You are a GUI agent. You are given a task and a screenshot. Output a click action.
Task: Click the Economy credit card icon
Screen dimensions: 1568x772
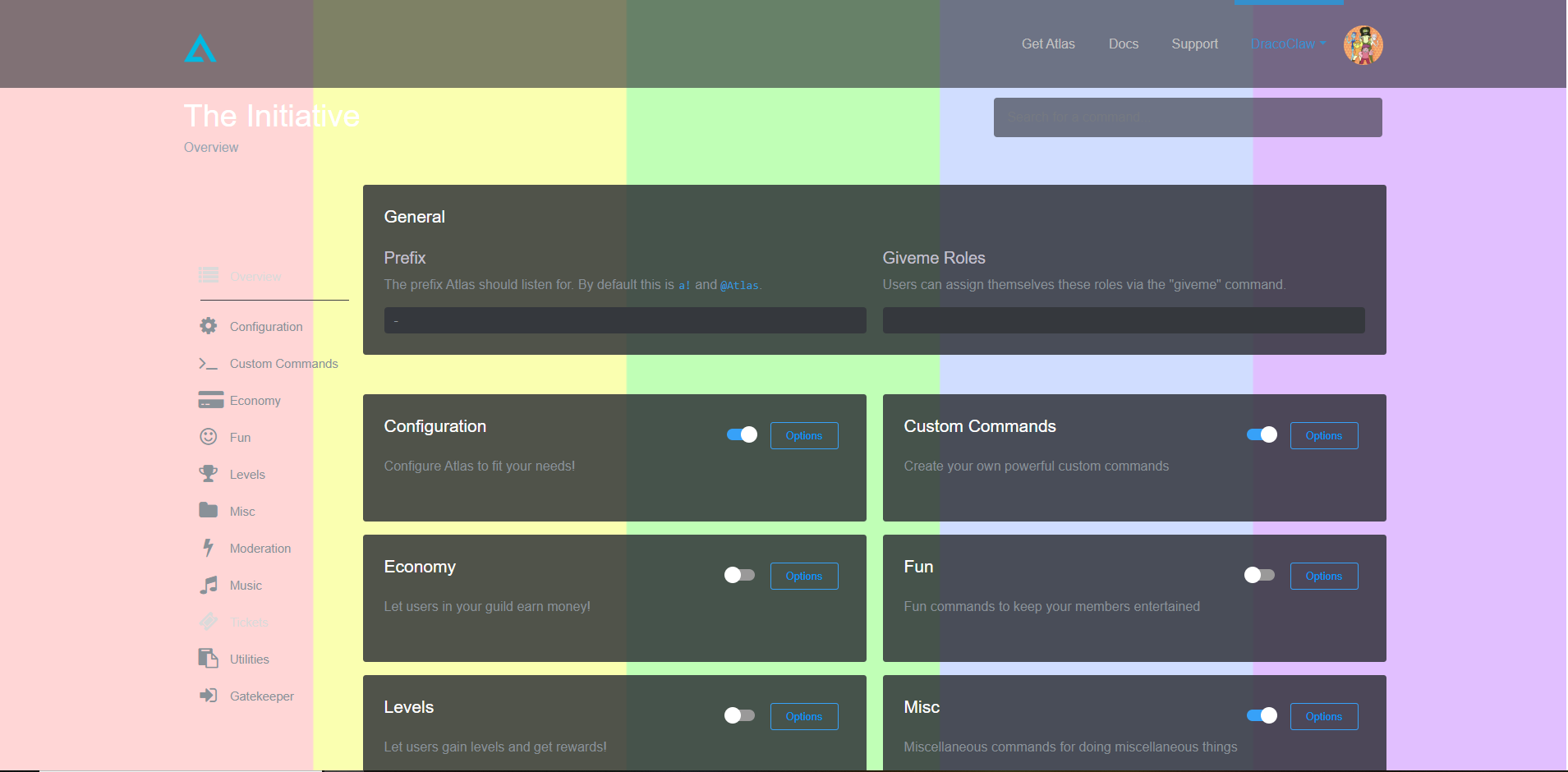(x=211, y=400)
